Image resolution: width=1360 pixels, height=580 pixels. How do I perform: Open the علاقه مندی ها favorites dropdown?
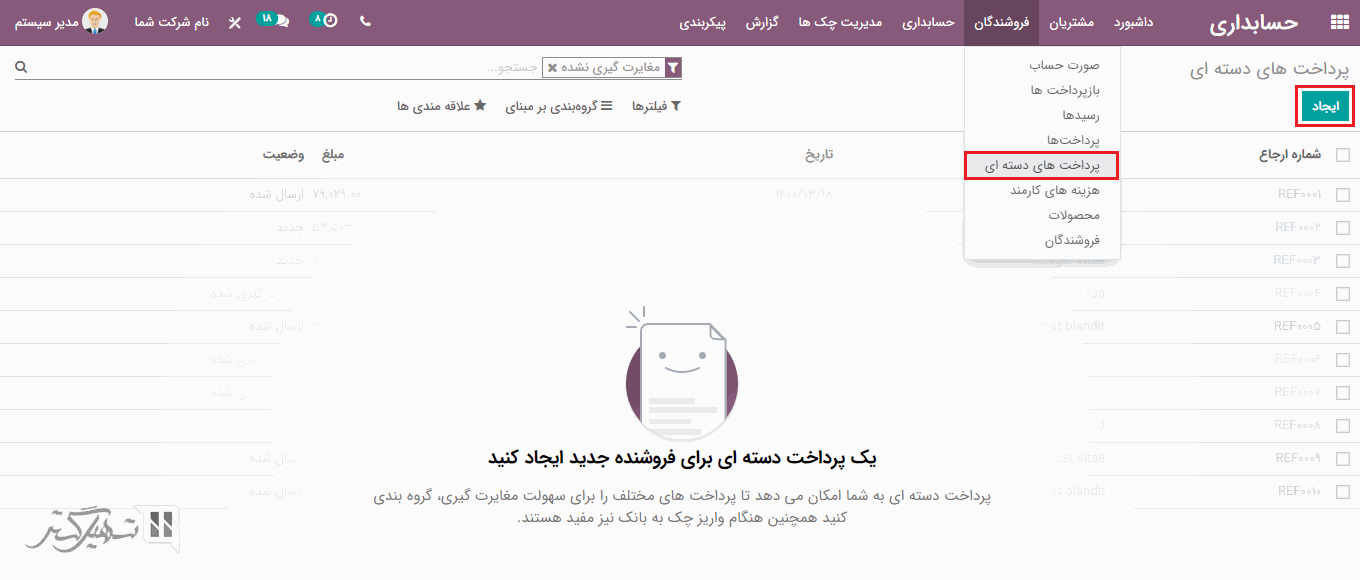click(441, 106)
